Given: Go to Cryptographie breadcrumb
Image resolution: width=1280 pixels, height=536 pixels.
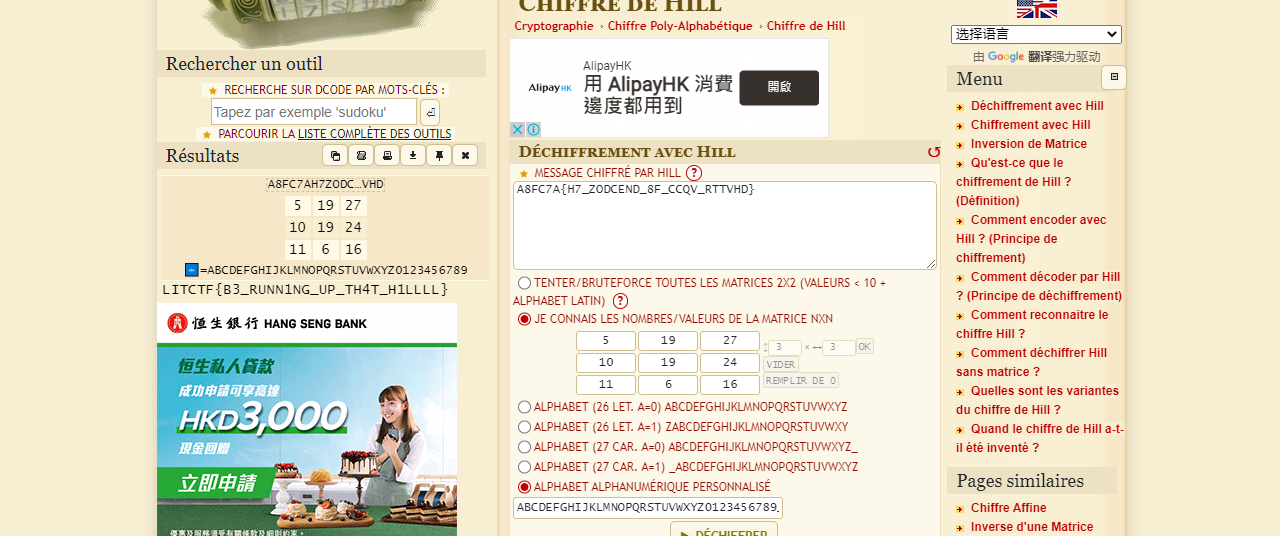Looking at the screenshot, I should [554, 26].
